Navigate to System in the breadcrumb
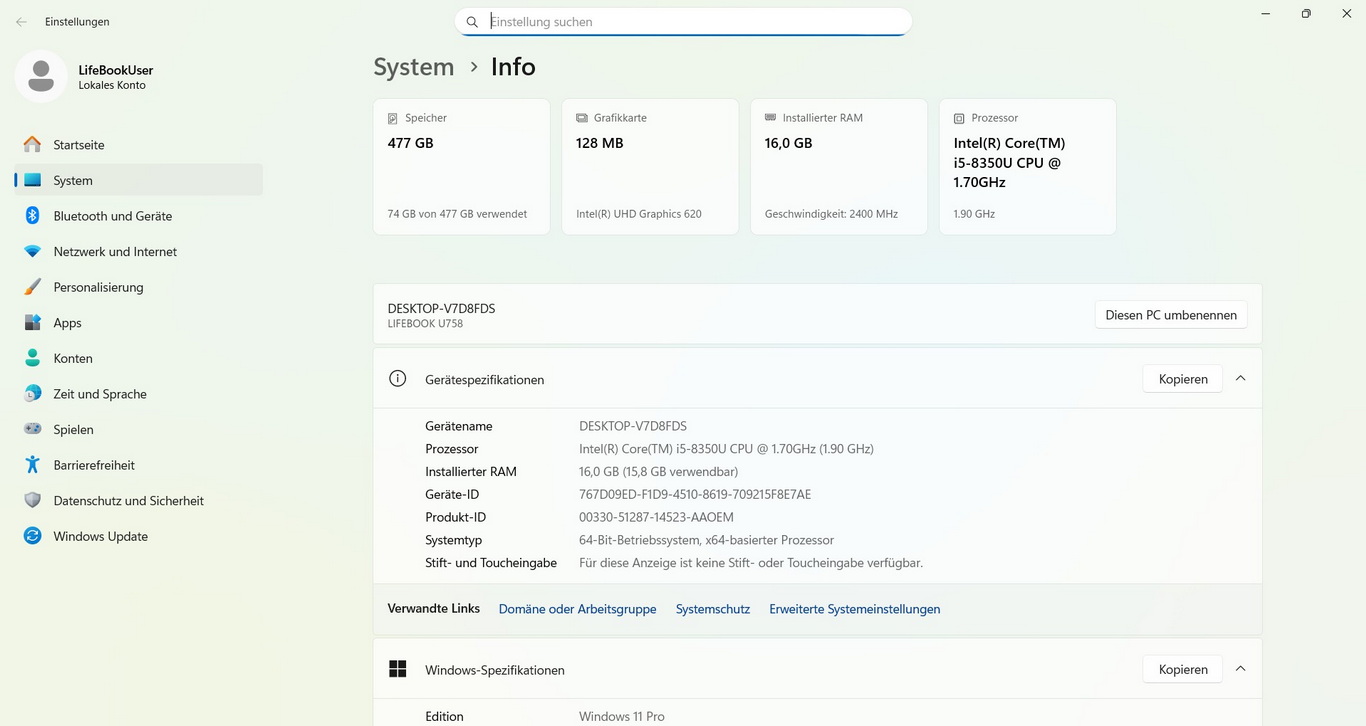This screenshot has width=1366, height=726. tap(413, 67)
